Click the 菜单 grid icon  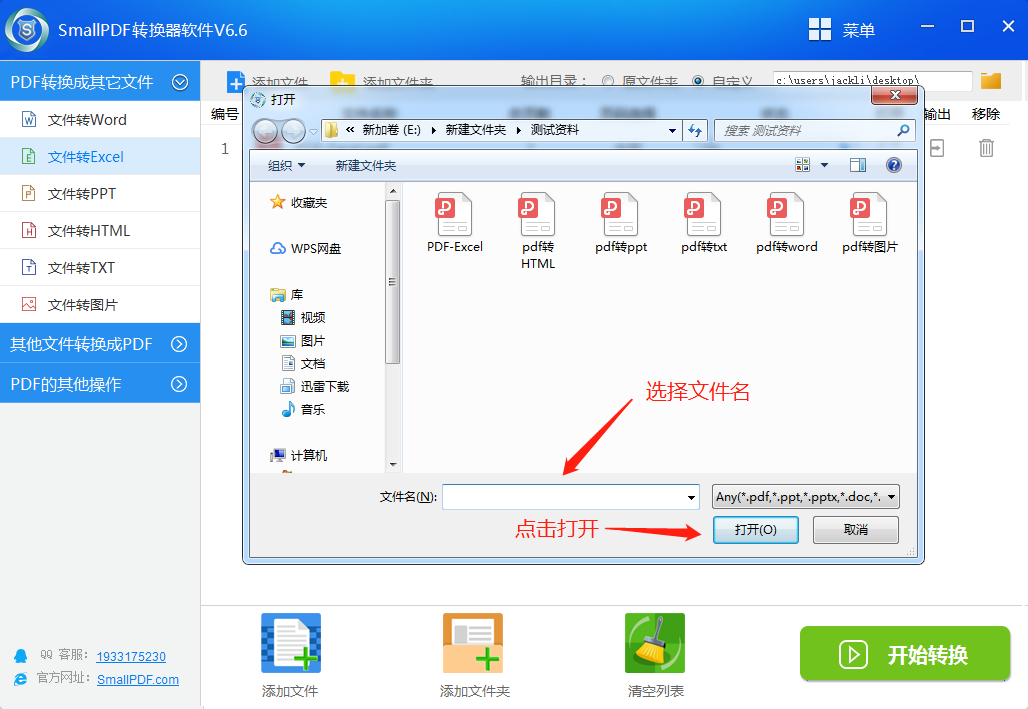[x=820, y=30]
